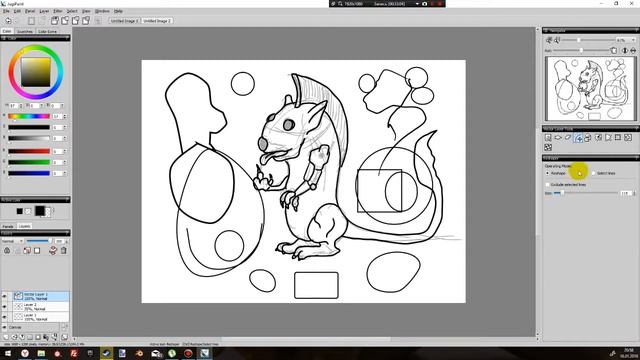
Task: Click the large black main color swatch
Action: tap(40, 211)
